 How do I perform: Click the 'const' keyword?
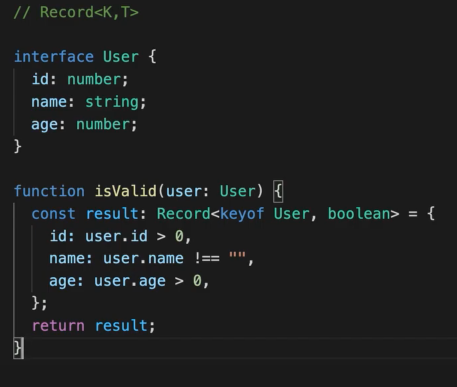[x=54, y=214]
